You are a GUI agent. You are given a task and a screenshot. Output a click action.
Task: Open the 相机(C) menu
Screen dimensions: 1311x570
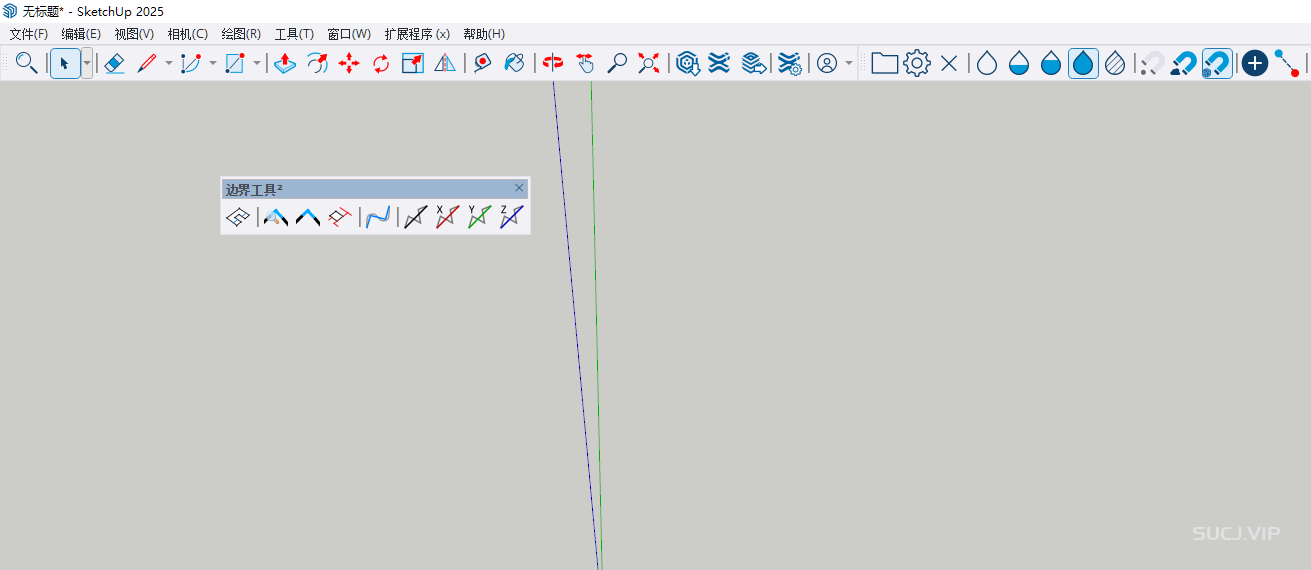pyautogui.click(x=188, y=34)
